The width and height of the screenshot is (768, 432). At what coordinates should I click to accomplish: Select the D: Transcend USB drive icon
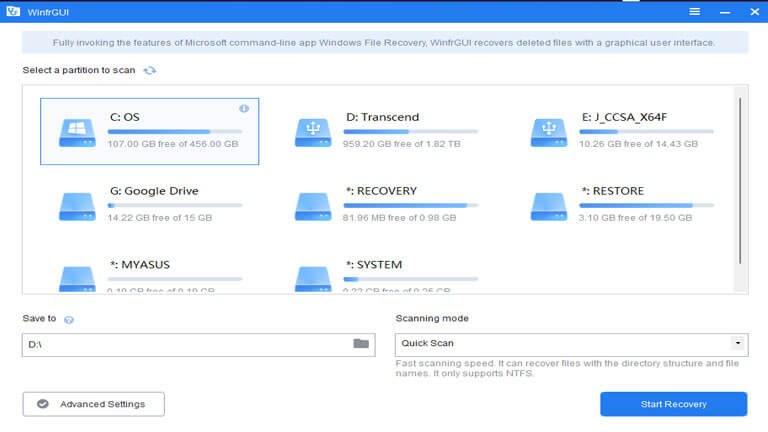click(x=313, y=132)
